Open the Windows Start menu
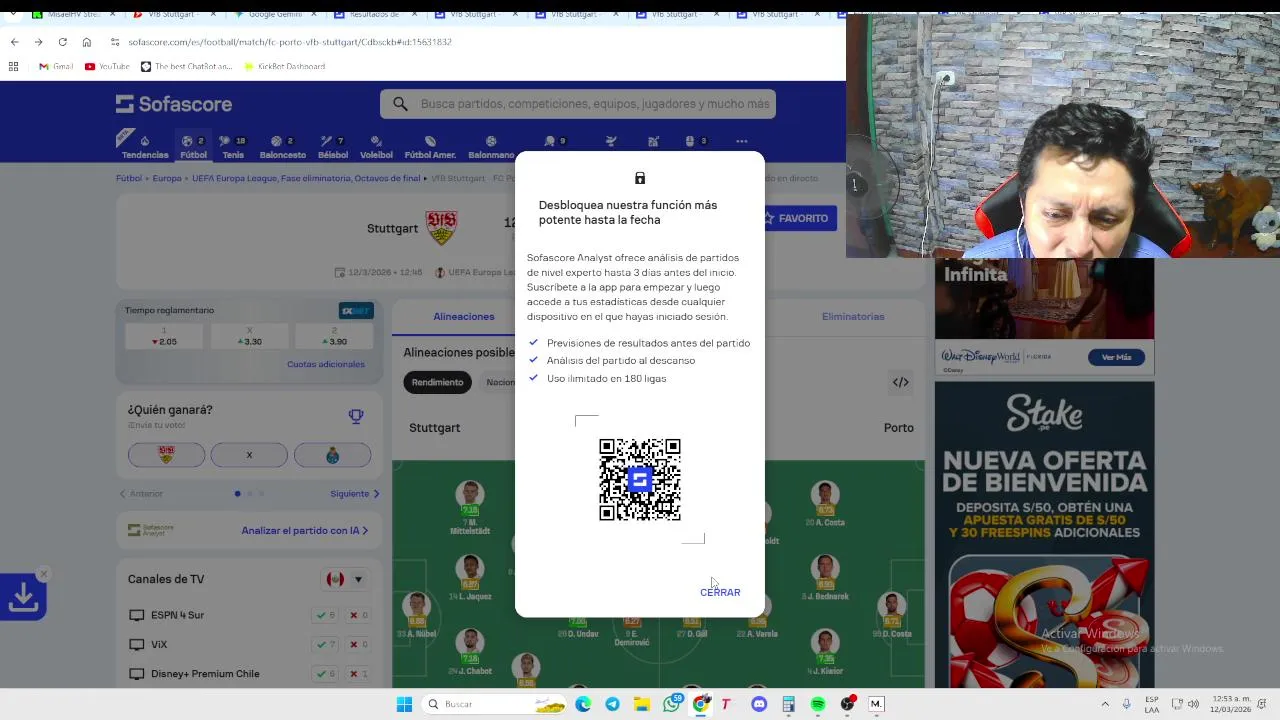Viewport: 1280px width, 720px height. point(404,704)
